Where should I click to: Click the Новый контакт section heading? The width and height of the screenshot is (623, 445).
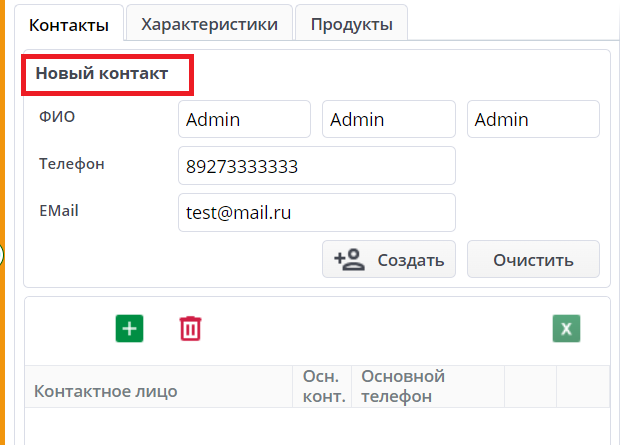[102, 74]
